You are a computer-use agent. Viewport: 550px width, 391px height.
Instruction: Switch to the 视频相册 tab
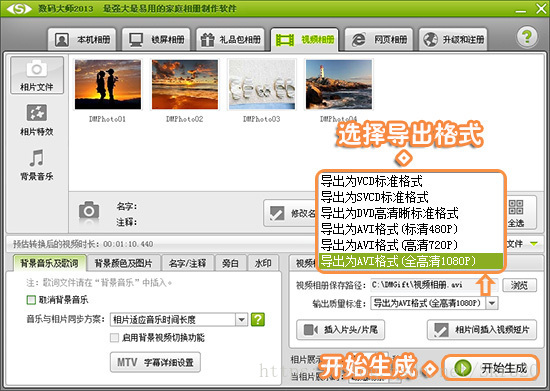(304, 39)
